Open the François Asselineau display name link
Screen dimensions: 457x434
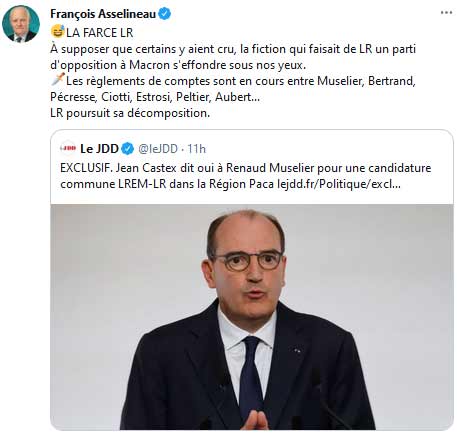point(103,14)
